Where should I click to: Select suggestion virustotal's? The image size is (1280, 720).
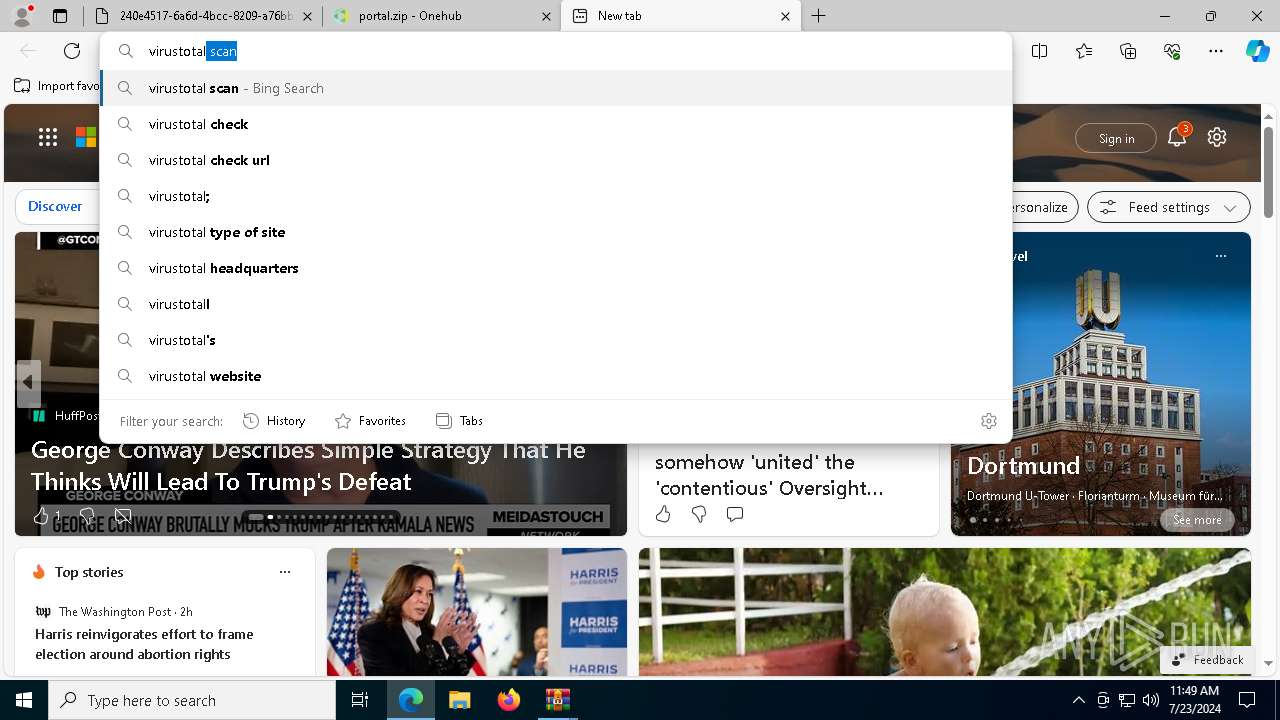(x=556, y=340)
